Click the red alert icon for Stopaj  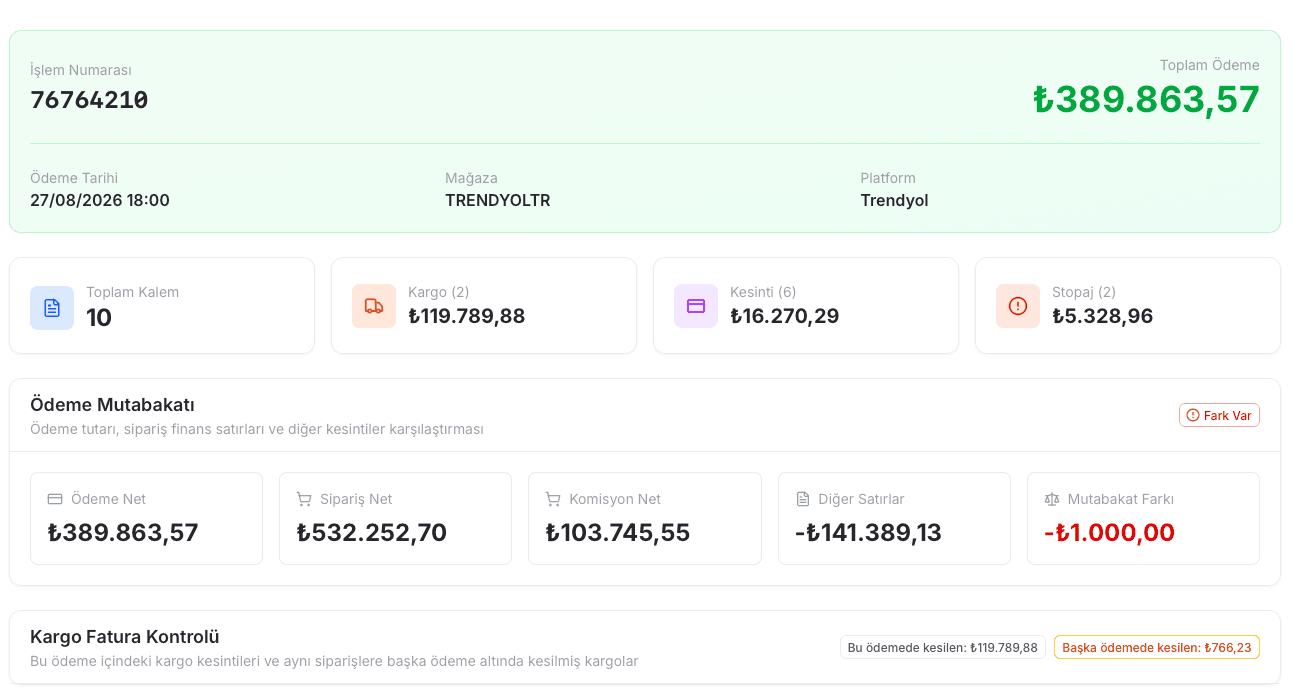click(1018, 306)
